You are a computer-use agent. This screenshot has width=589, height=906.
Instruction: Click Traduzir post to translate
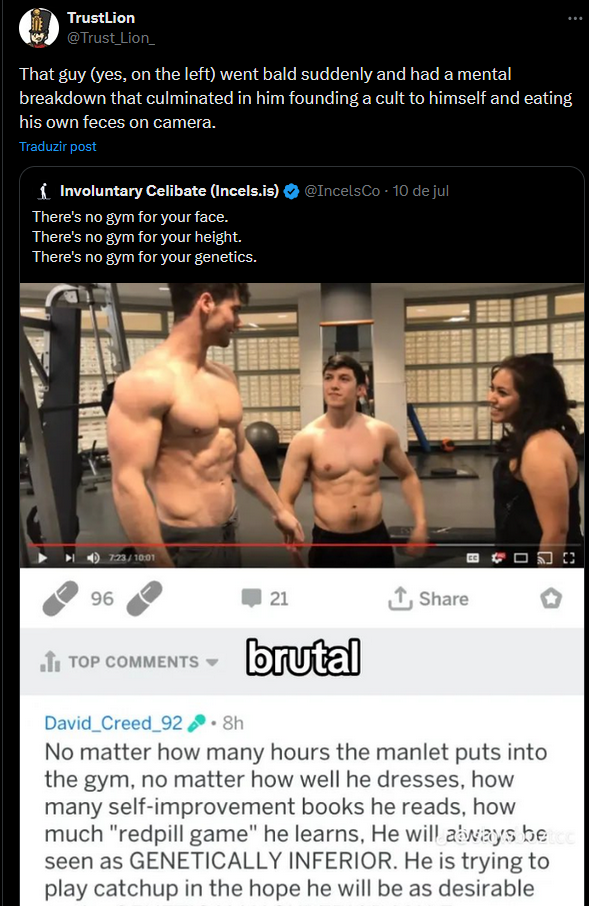pos(58,147)
